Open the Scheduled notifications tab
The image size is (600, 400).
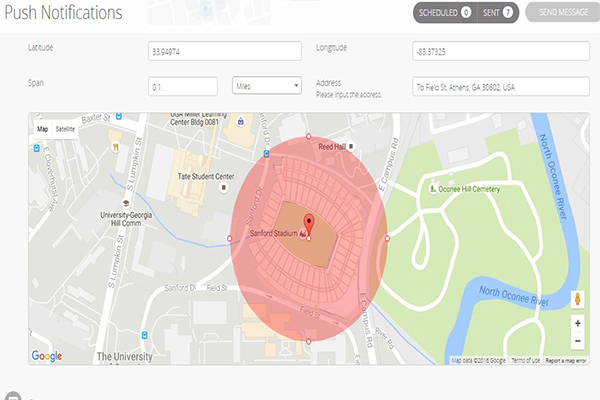pyautogui.click(x=445, y=13)
